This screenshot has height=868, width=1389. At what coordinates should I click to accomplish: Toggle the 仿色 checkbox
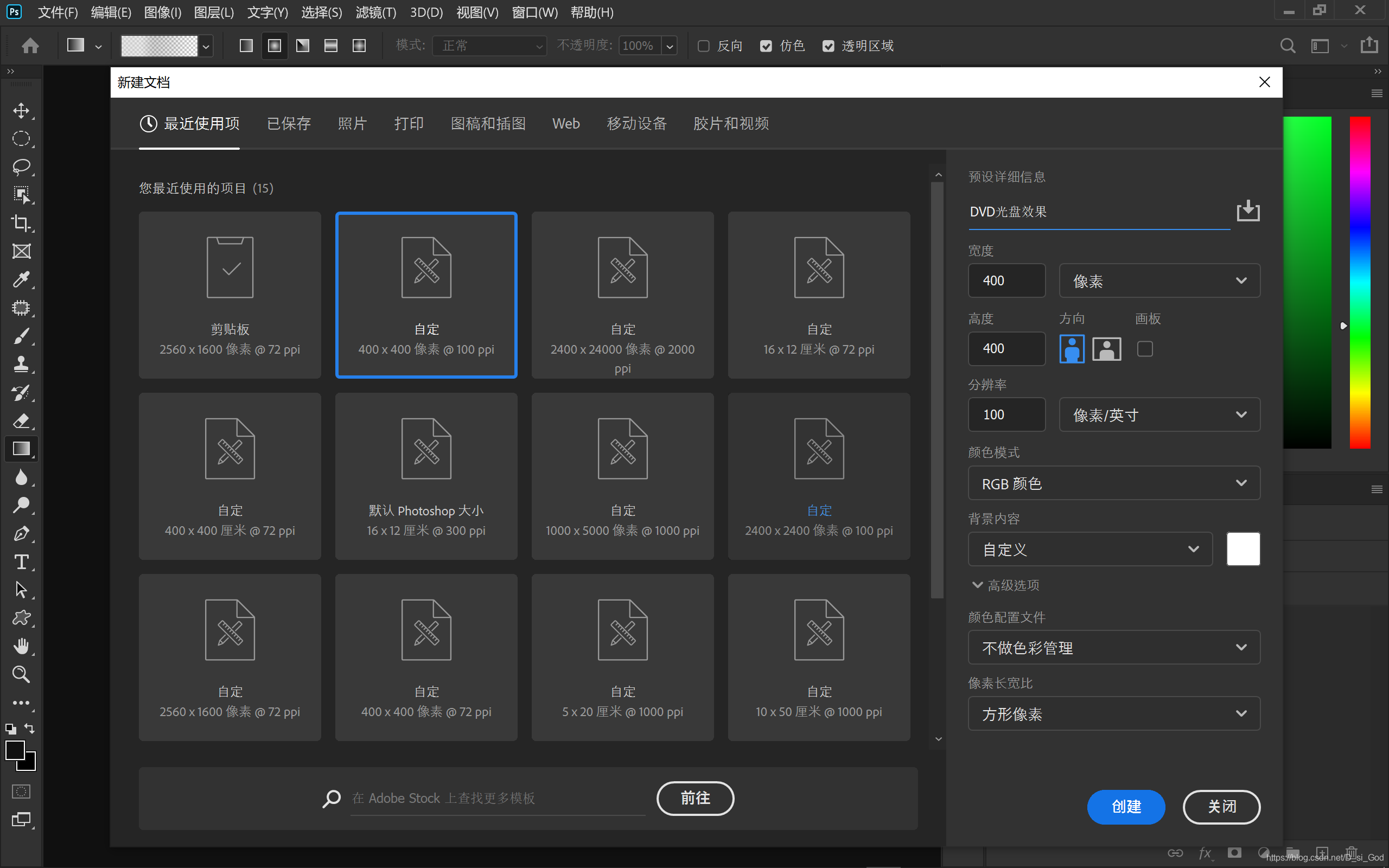766,46
